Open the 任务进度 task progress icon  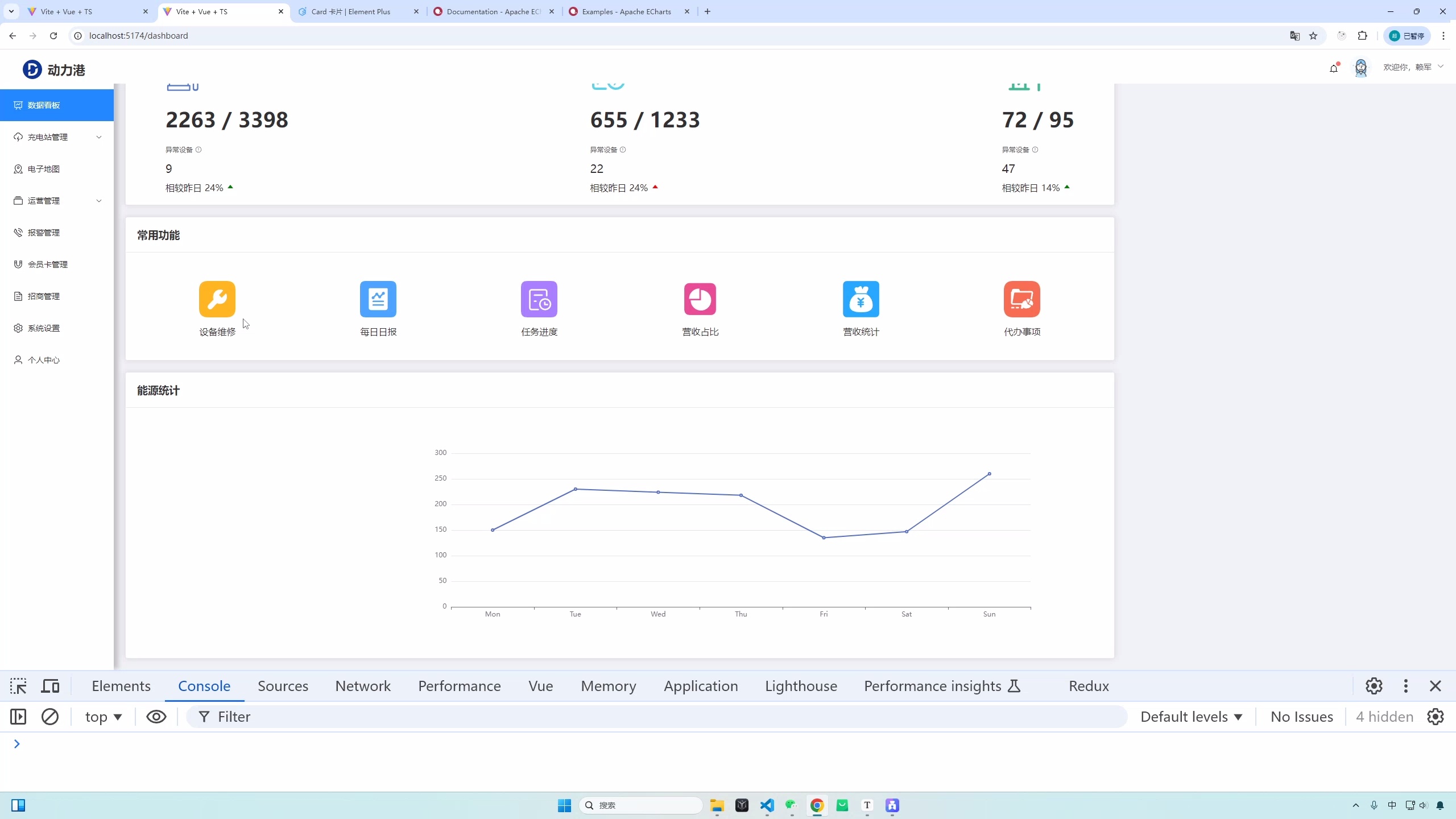(539, 299)
